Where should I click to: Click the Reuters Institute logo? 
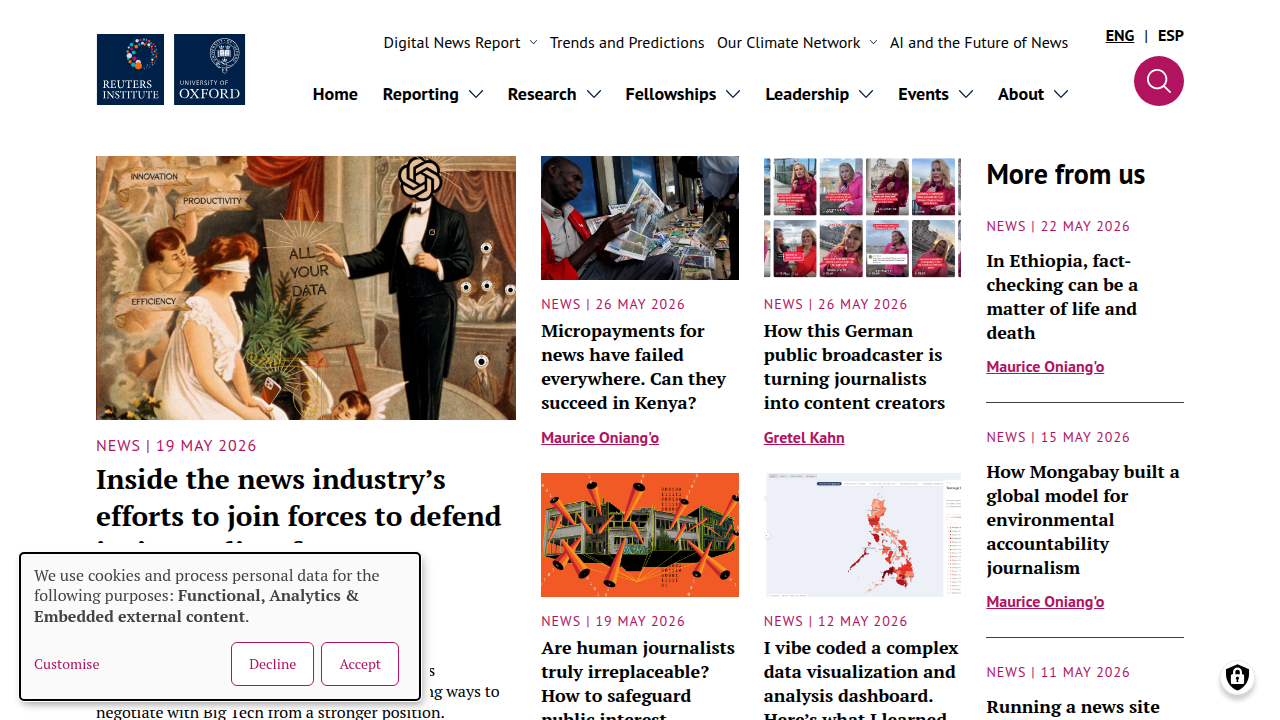pyautogui.click(x=130, y=70)
